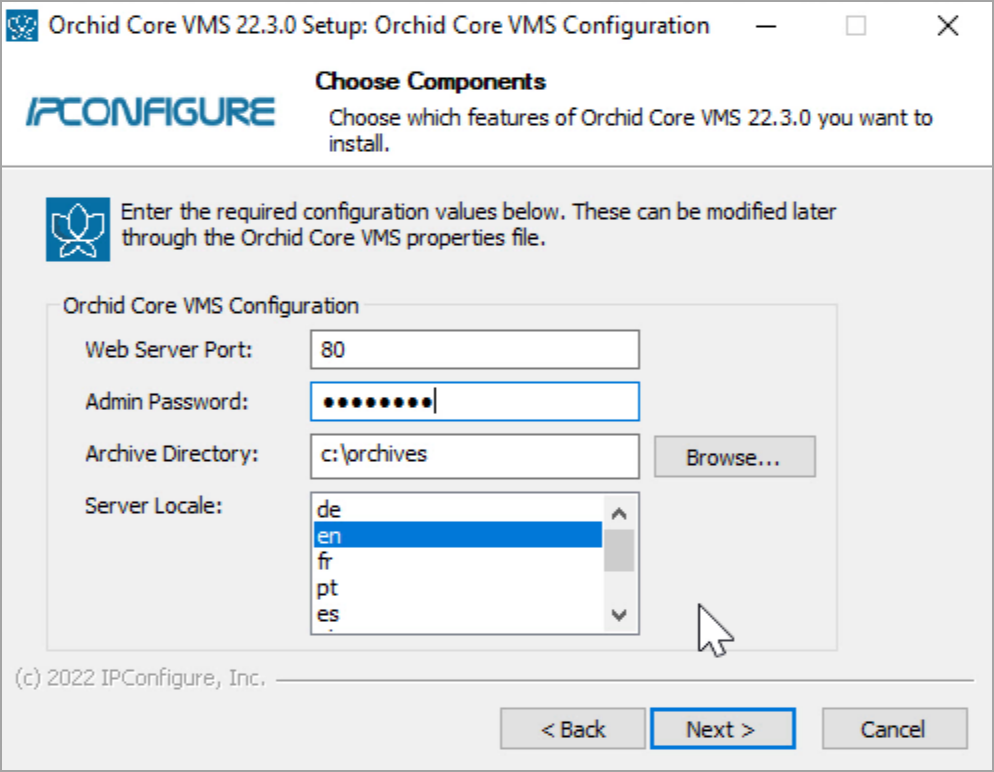Viewport: 994px width, 772px height.
Task: Proceed with the Next button
Action: pyautogui.click(x=721, y=729)
